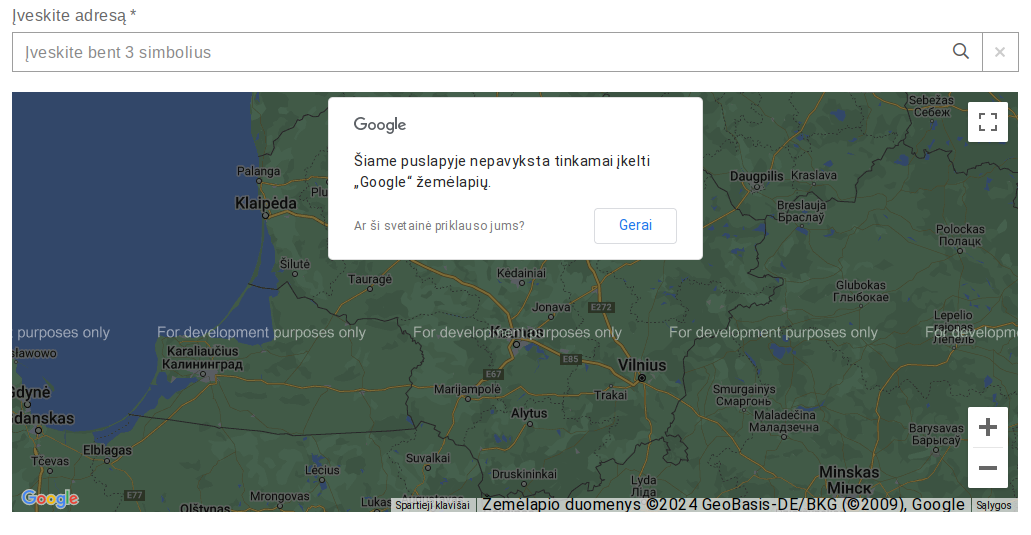1031x535 pixels.
Task: Zoom in with the plus button
Action: point(988,427)
